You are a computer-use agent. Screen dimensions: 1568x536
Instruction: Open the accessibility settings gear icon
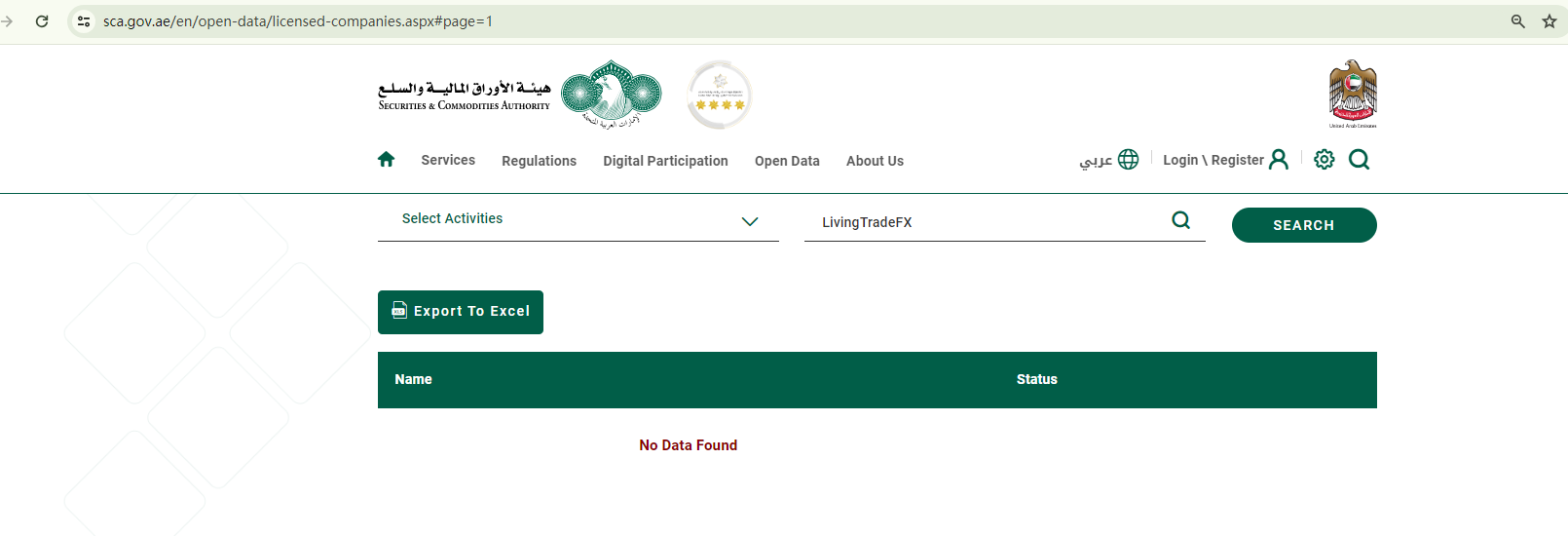[x=1324, y=159]
